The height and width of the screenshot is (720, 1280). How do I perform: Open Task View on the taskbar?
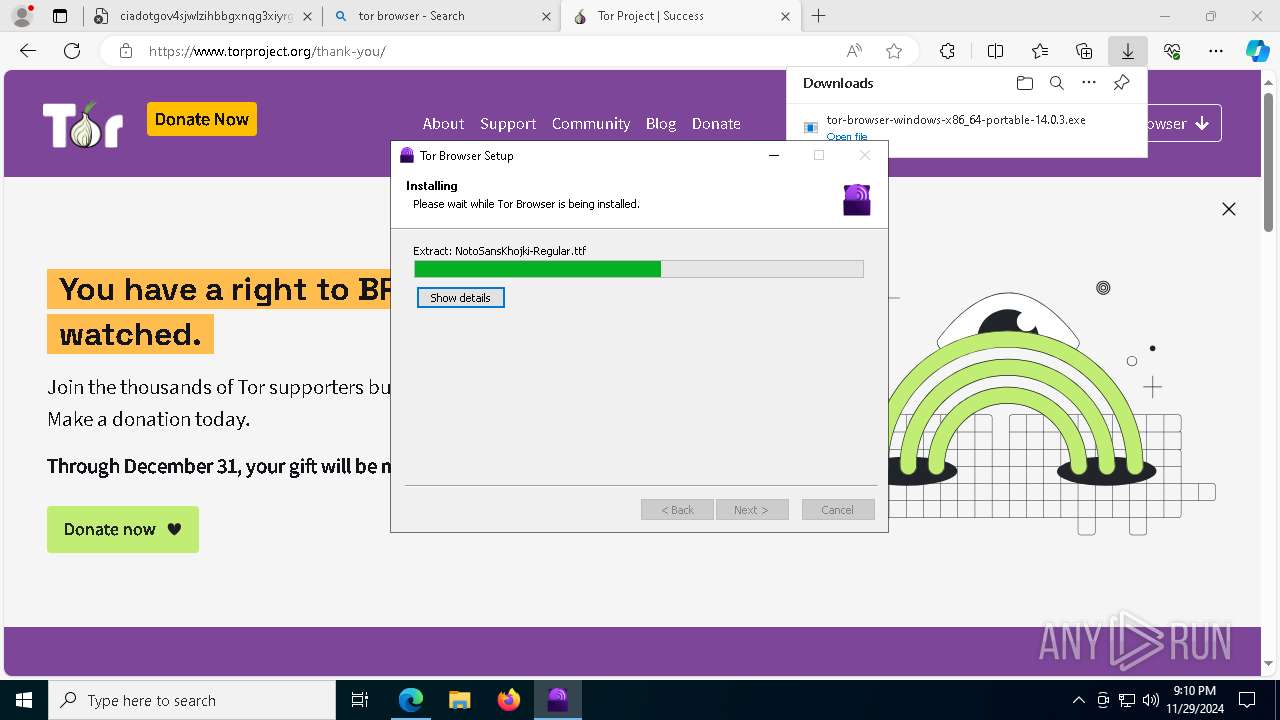[x=360, y=700]
